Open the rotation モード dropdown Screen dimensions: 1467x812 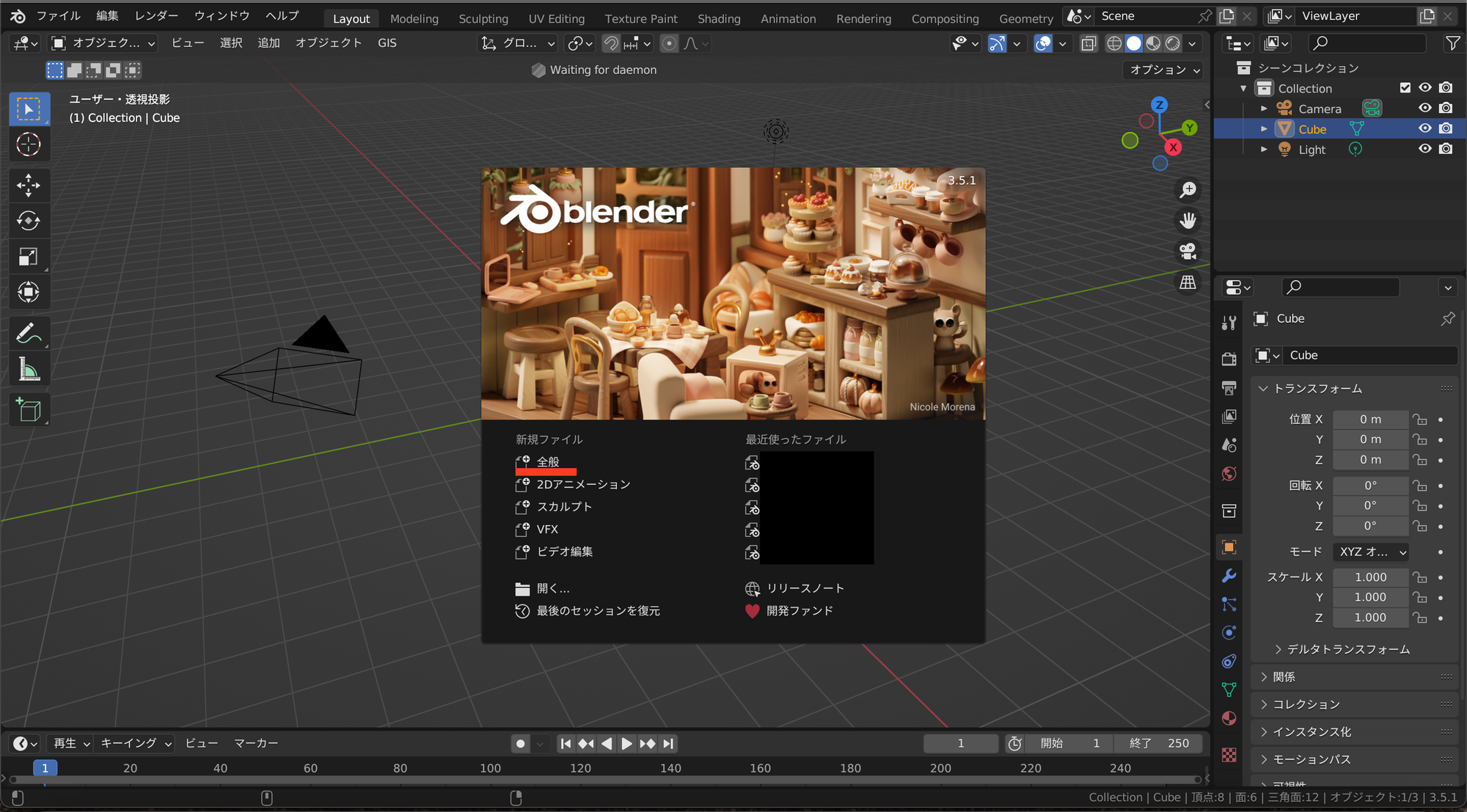[x=1371, y=552]
